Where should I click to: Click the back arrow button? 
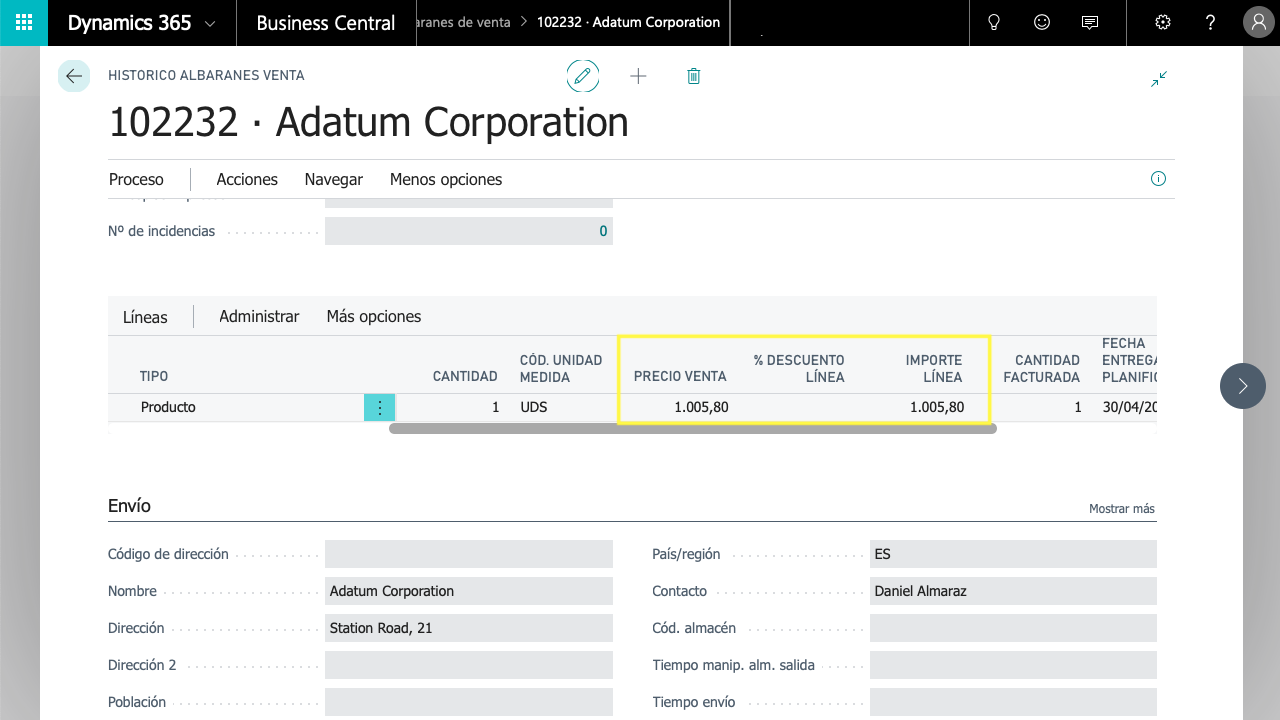pos(74,76)
